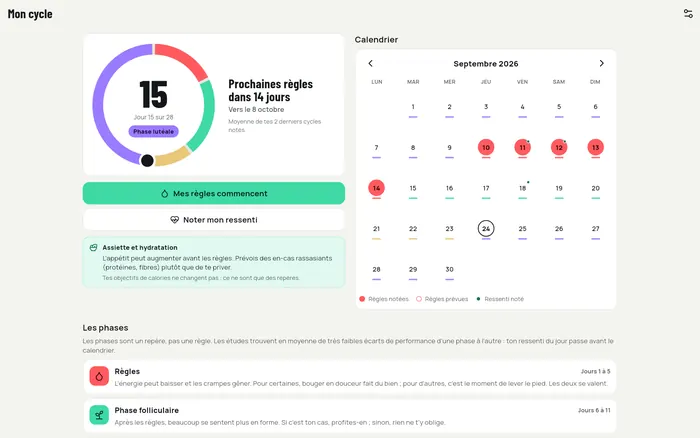Image resolution: width=700 pixels, height=438 pixels.
Task: Click the green sprout Phase folliculaire icon
Action: 99,415
